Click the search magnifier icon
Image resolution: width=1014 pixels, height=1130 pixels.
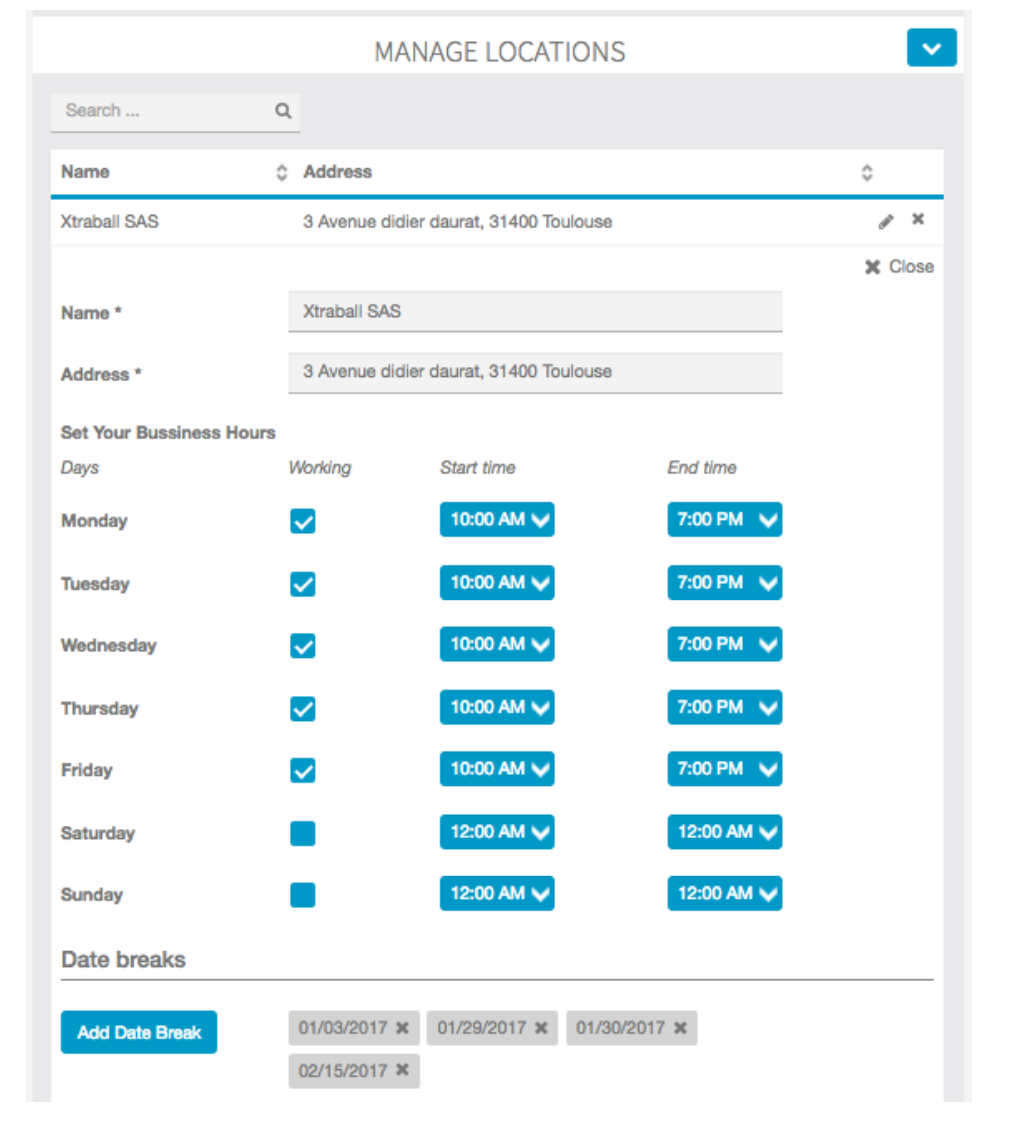pos(283,111)
